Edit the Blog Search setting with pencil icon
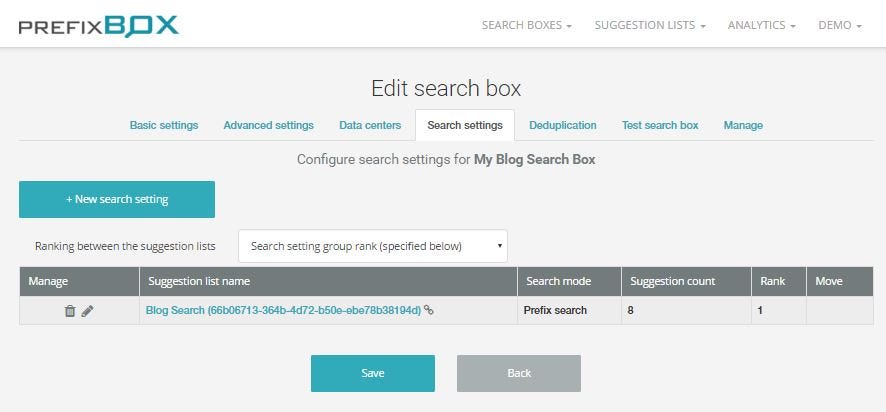Image resolution: width=886 pixels, height=412 pixels. [87, 311]
